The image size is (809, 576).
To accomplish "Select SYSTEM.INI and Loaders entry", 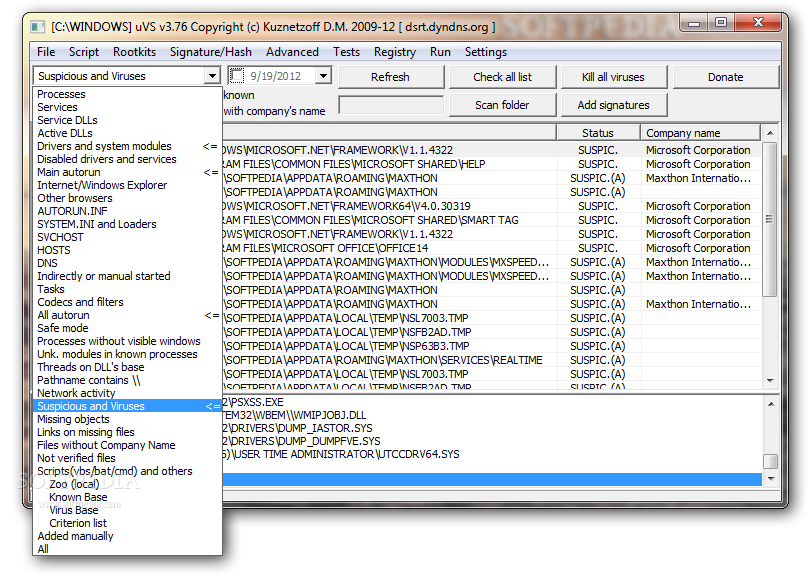I will click(x=127, y=224).
